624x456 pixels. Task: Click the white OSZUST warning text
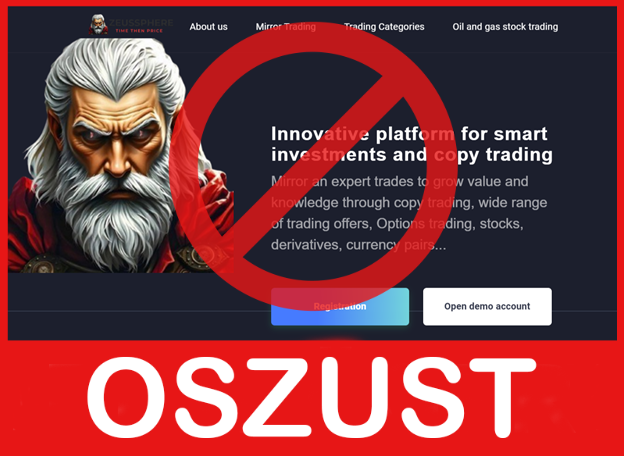click(x=312, y=398)
